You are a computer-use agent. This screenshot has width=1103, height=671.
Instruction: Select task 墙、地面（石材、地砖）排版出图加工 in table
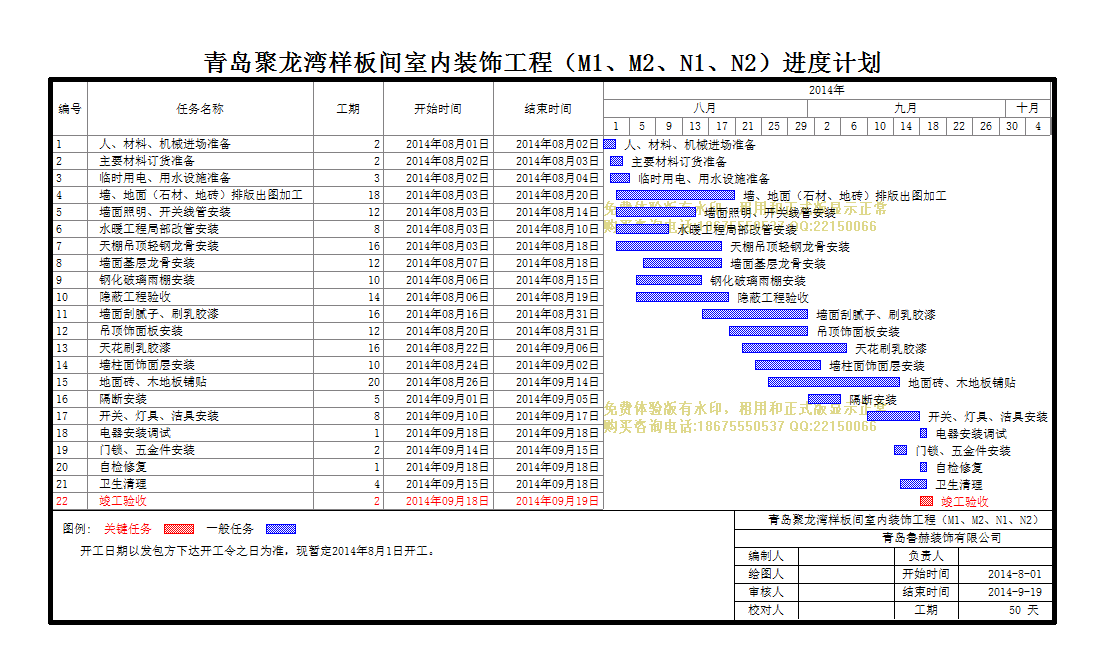click(201, 195)
